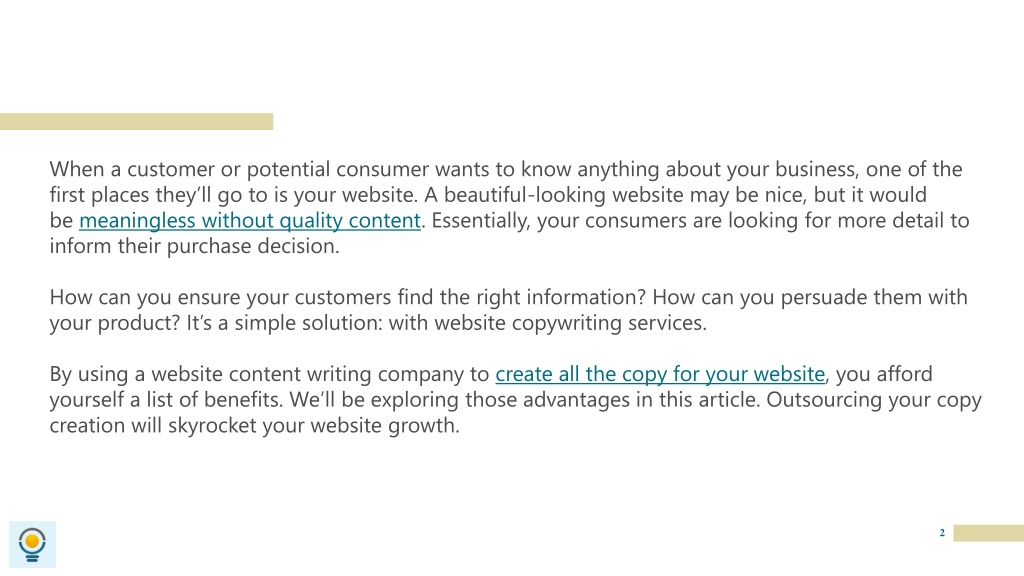Click the beige bar beside the page number
The width and height of the screenshot is (1024, 576).
(x=989, y=533)
